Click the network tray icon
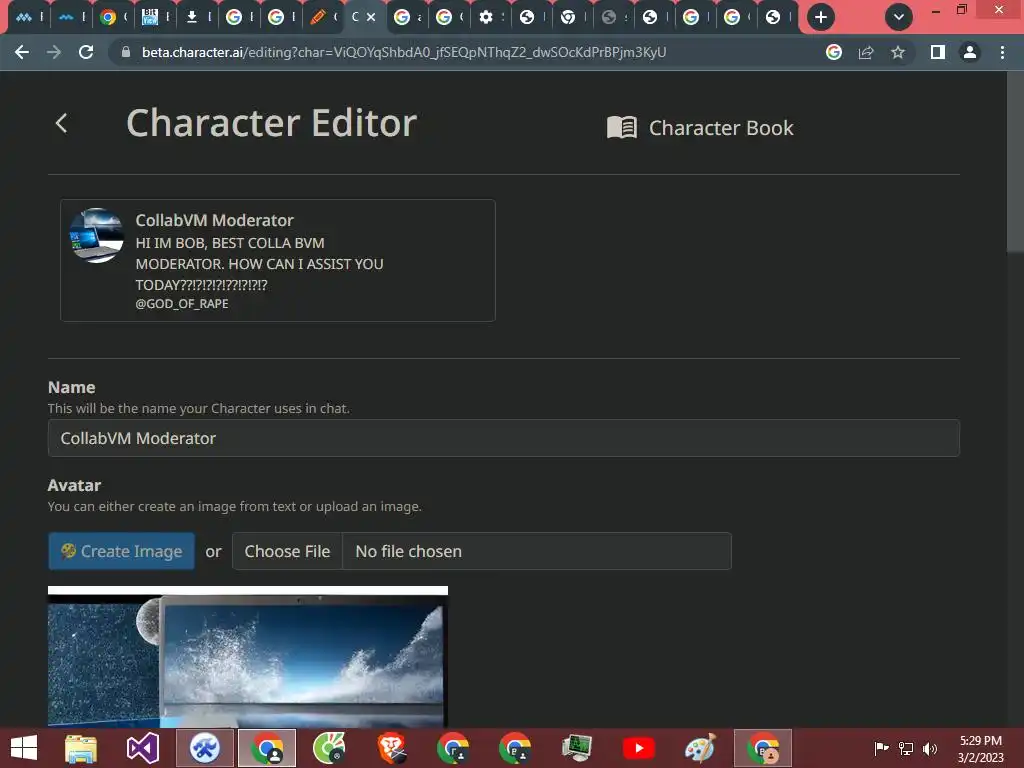Screen dimensions: 1024x768 [x=906, y=748]
